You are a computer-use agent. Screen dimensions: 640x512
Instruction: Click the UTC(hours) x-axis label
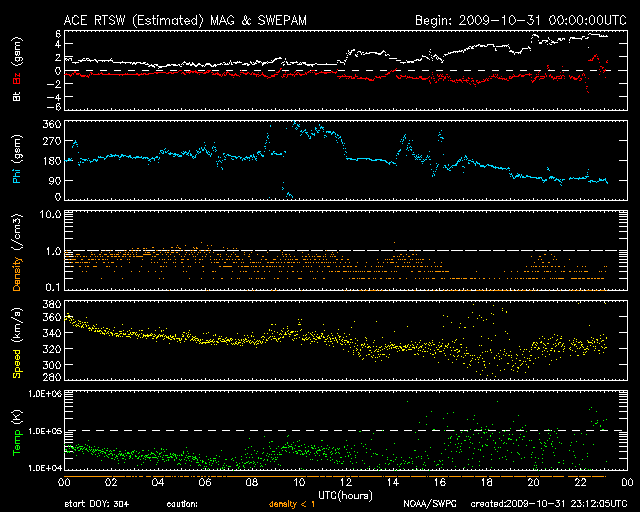(342, 494)
